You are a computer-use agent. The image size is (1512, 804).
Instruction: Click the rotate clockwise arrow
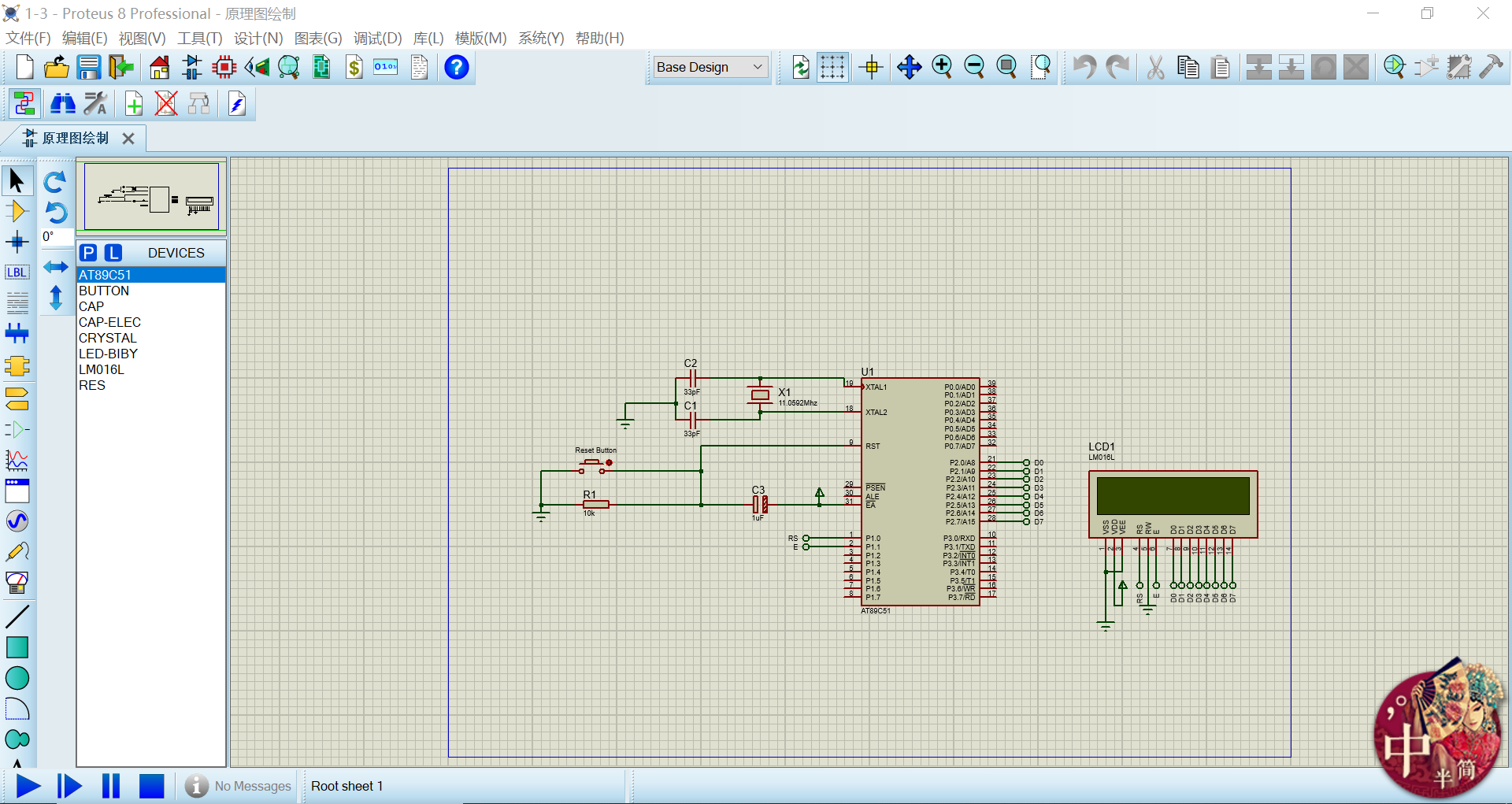55,182
